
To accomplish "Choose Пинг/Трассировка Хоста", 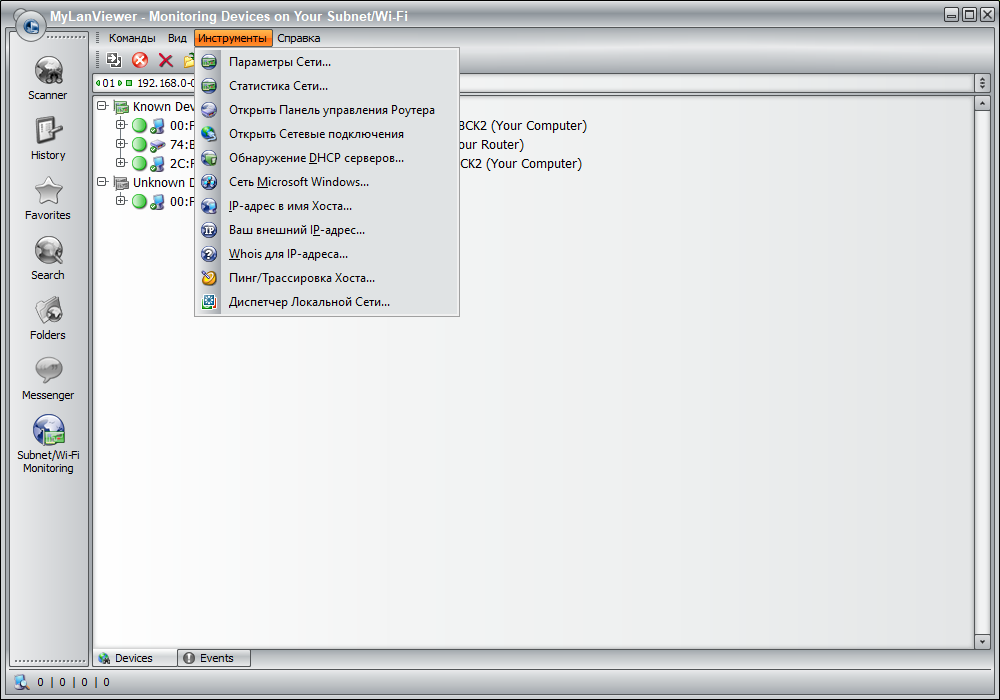I will [x=327, y=278].
